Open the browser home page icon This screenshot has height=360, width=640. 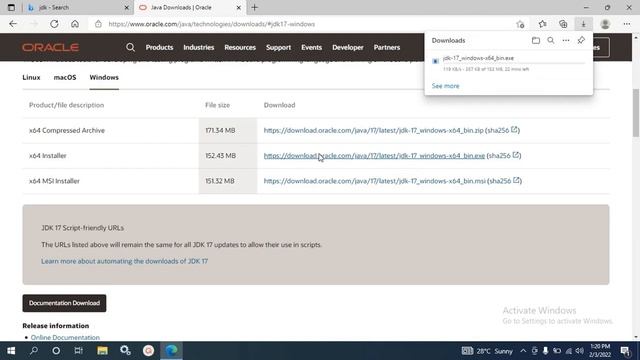pyautogui.click(x=75, y=24)
